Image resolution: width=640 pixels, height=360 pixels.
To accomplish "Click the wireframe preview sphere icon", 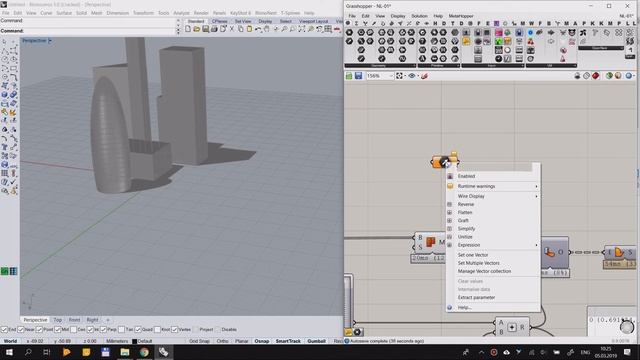I will (x=587, y=76).
